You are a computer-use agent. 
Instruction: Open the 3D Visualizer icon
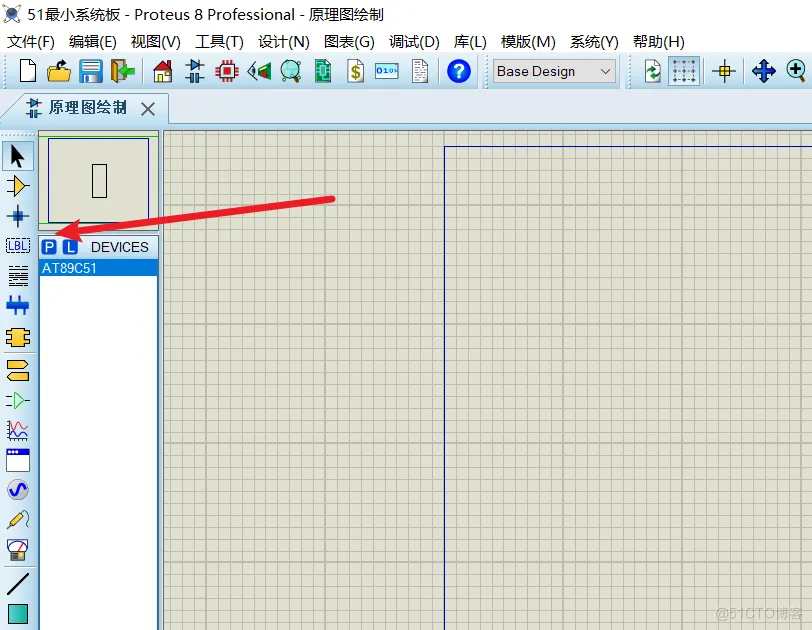click(259, 71)
